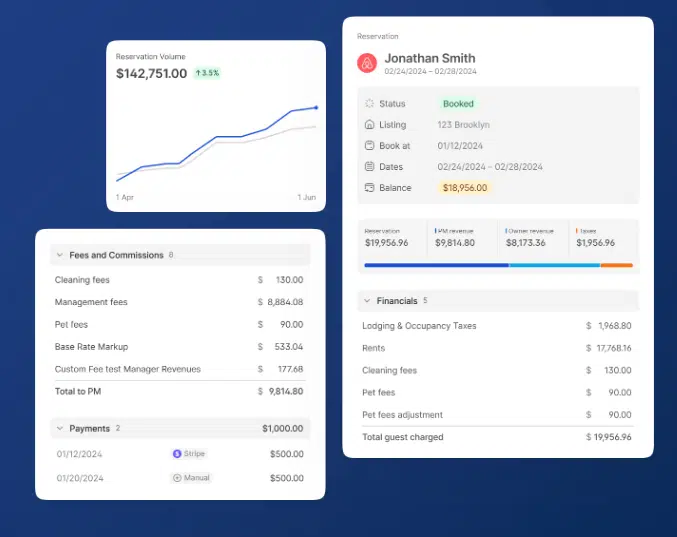
Task: Click the wallet icon next to Balance
Action: [x=370, y=187]
